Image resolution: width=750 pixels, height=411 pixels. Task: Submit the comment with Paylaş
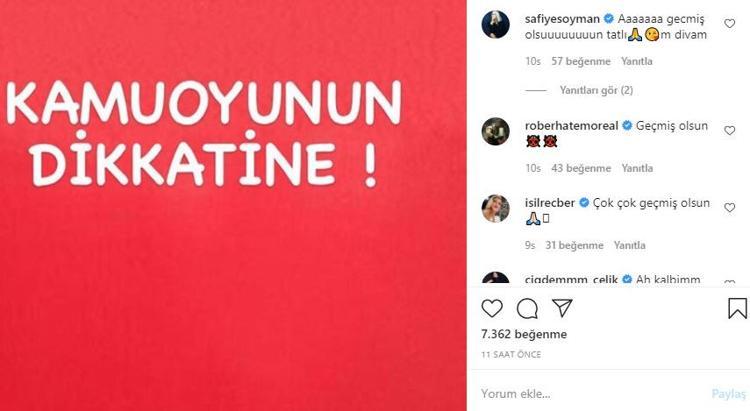[x=728, y=394]
